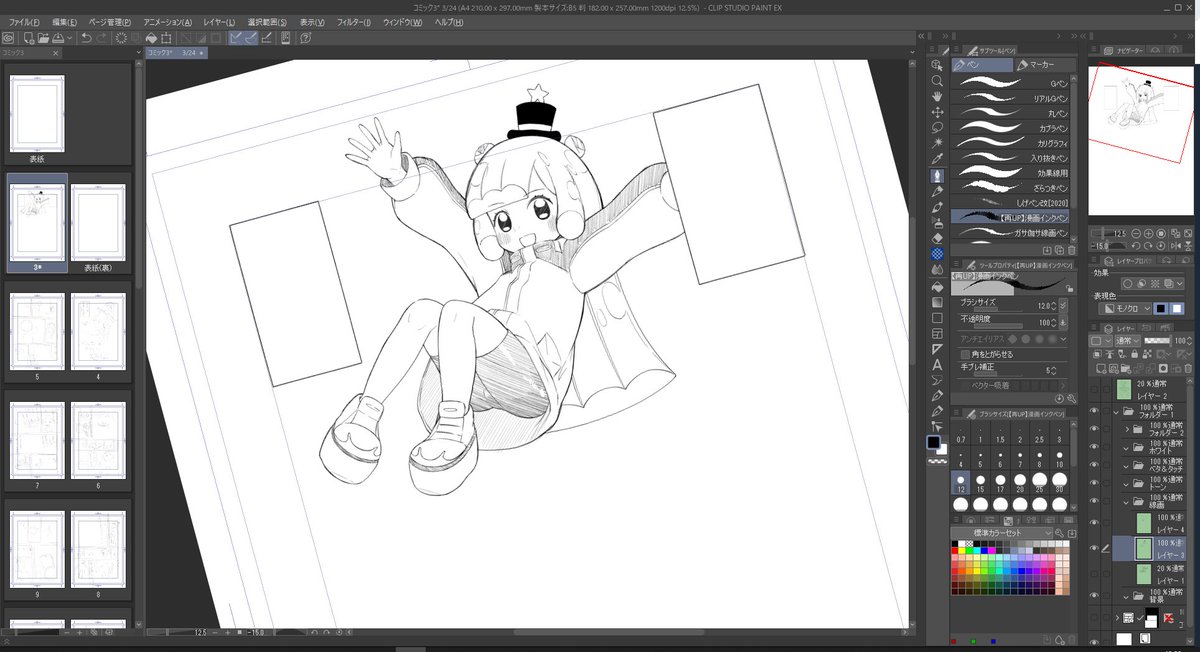Toggle visibility of フォルダー 1 folder
This screenshot has height=652, width=1200.
coord(1093,411)
